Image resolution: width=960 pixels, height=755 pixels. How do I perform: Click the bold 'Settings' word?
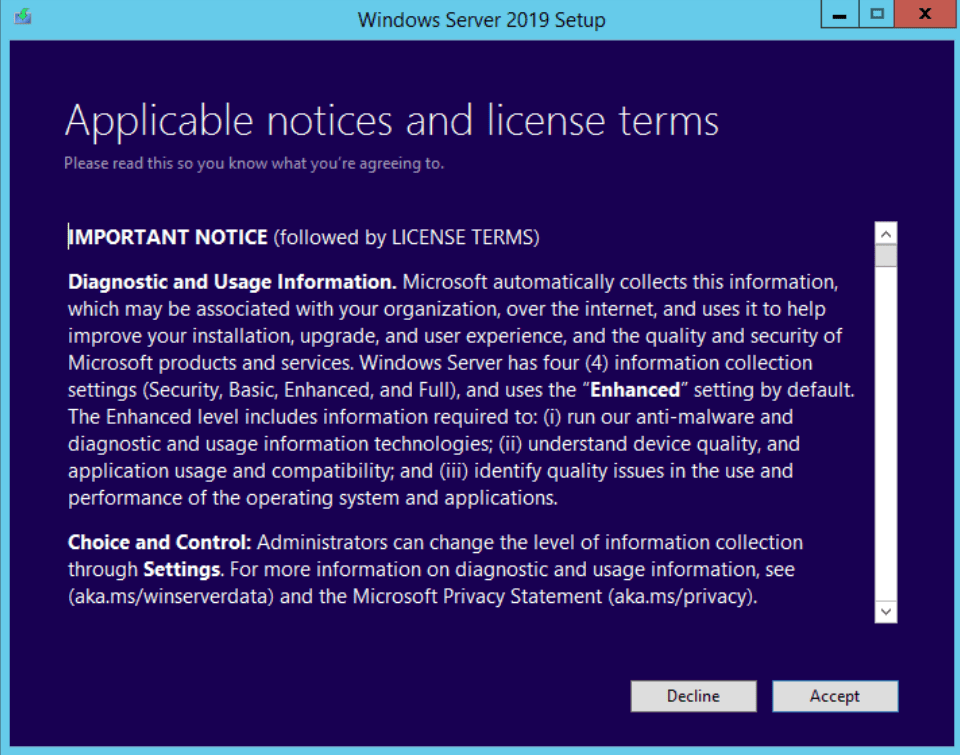[x=181, y=570]
